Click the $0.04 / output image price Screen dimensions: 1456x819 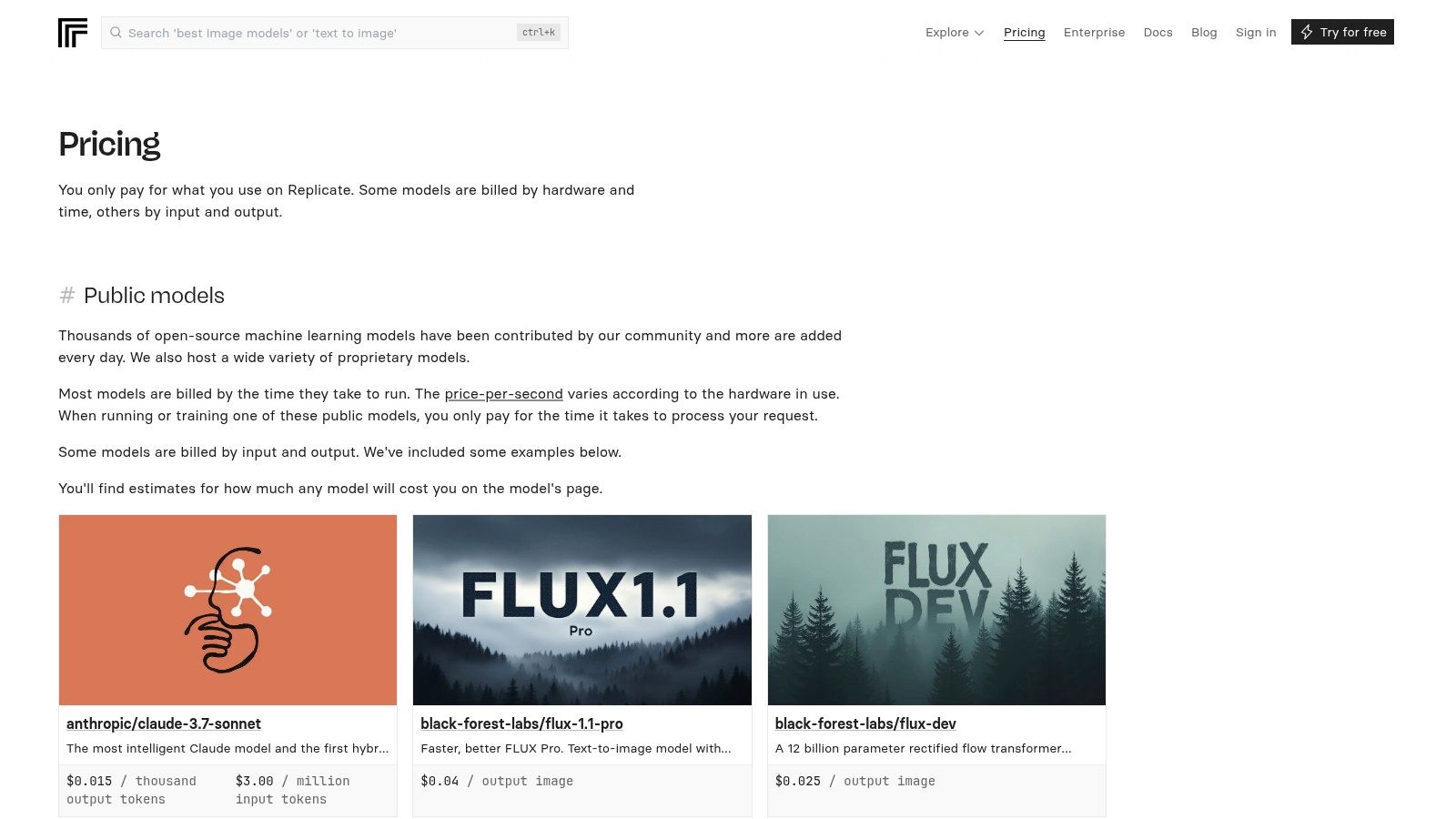coord(497,781)
